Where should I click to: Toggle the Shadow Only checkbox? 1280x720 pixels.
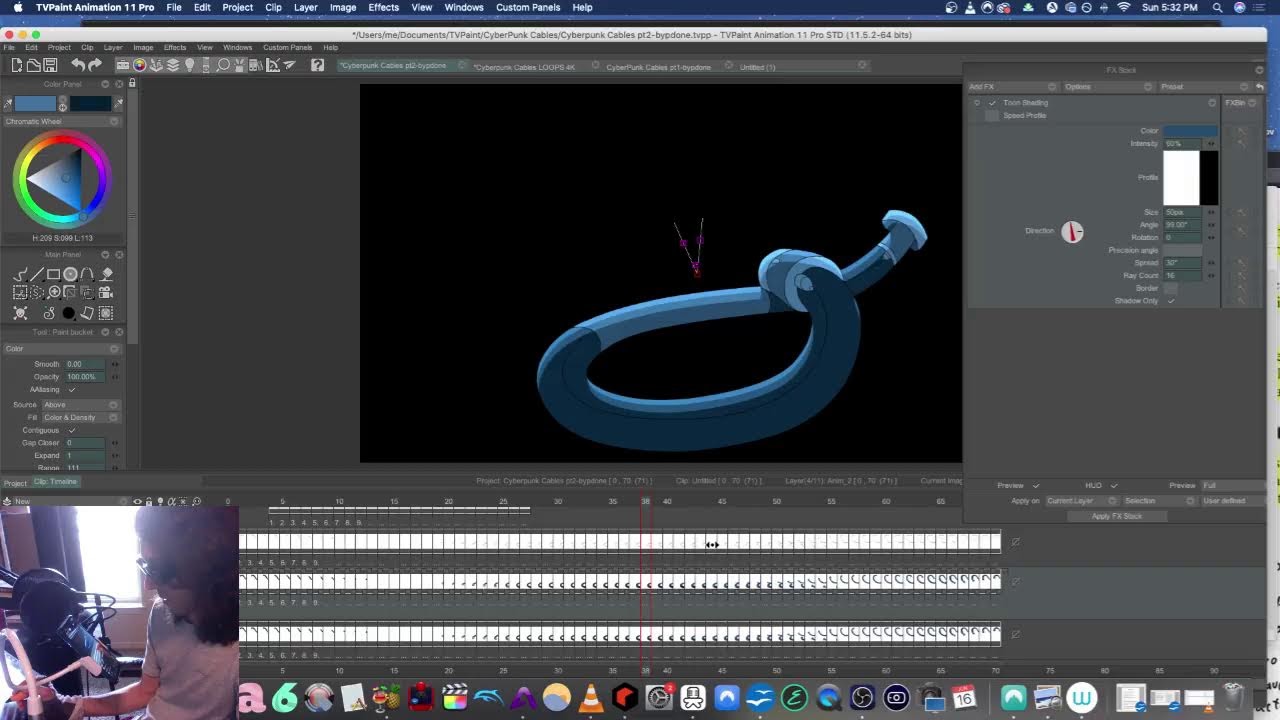[x=1171, y=301]
